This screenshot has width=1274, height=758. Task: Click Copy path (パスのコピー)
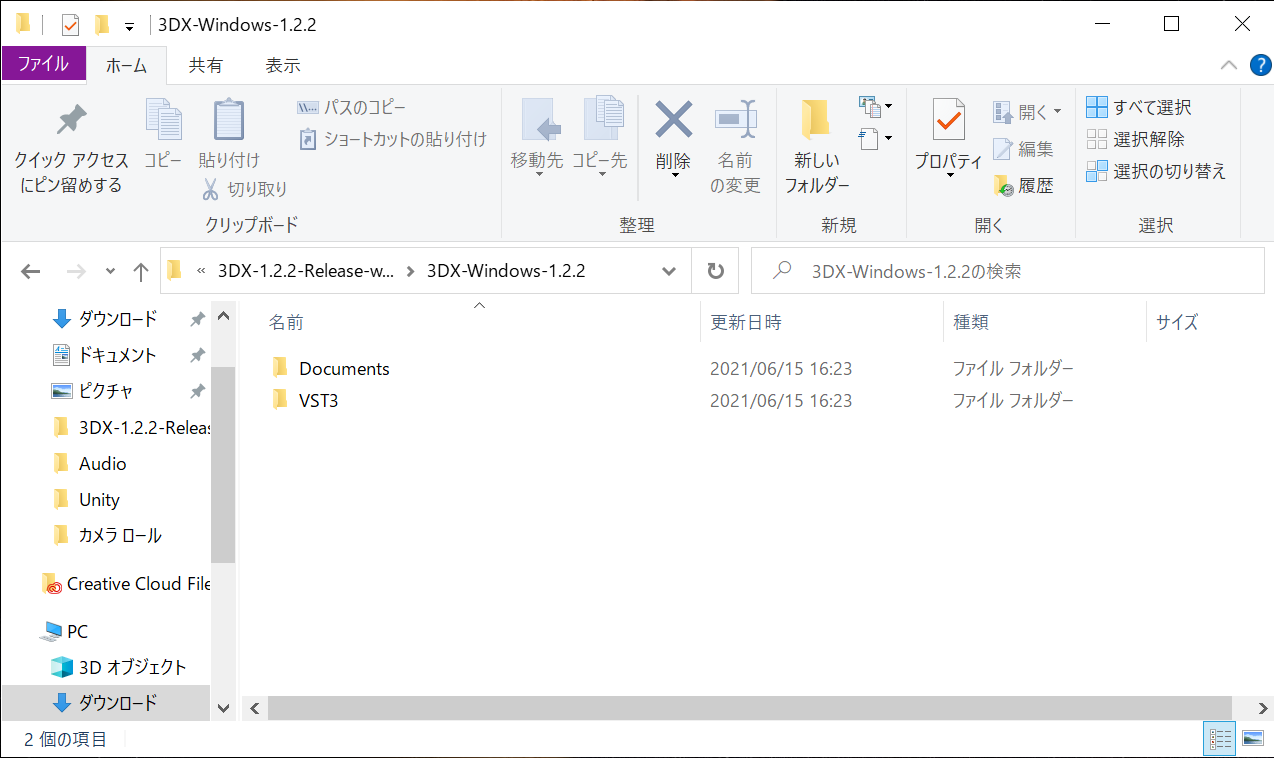(x=352, y=107)
